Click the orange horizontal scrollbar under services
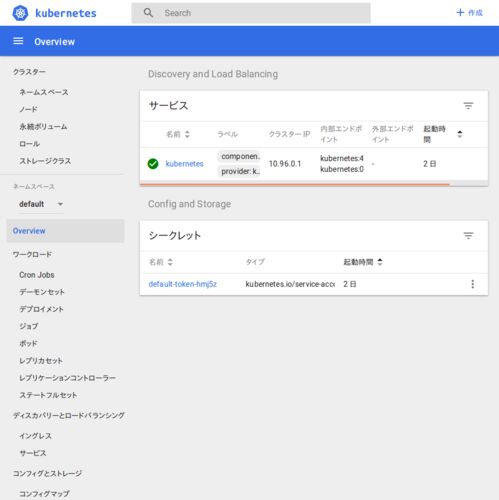 pyautogui.click(x=295, y=184)
